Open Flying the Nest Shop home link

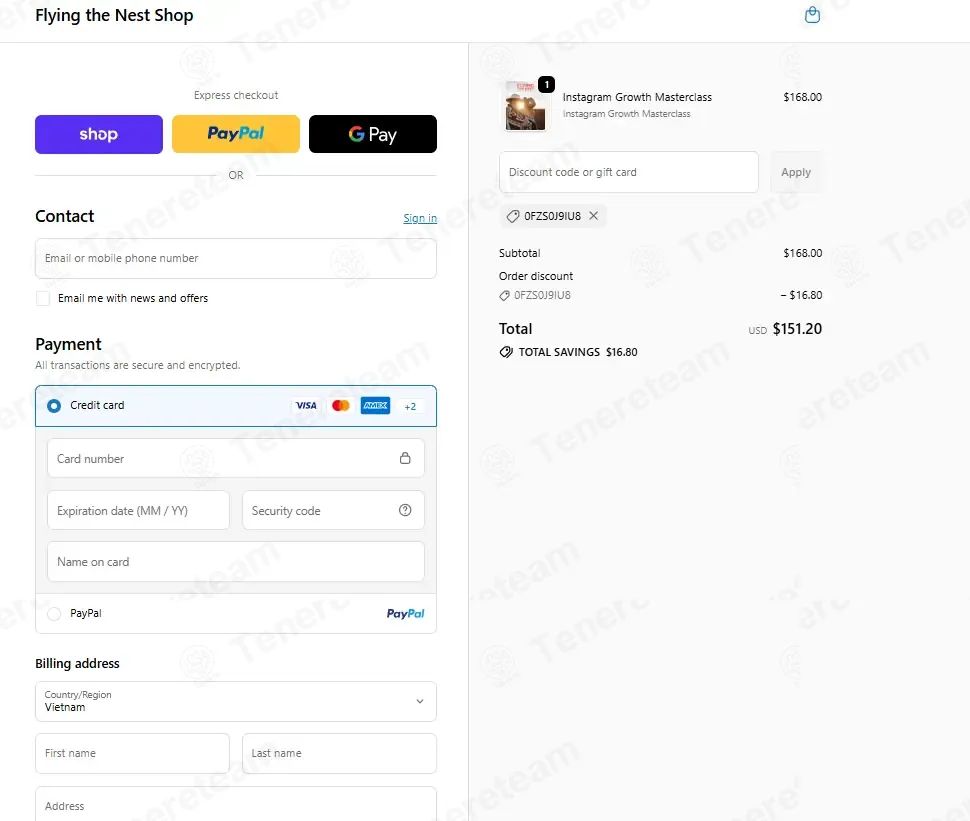(x=114, y=15)
